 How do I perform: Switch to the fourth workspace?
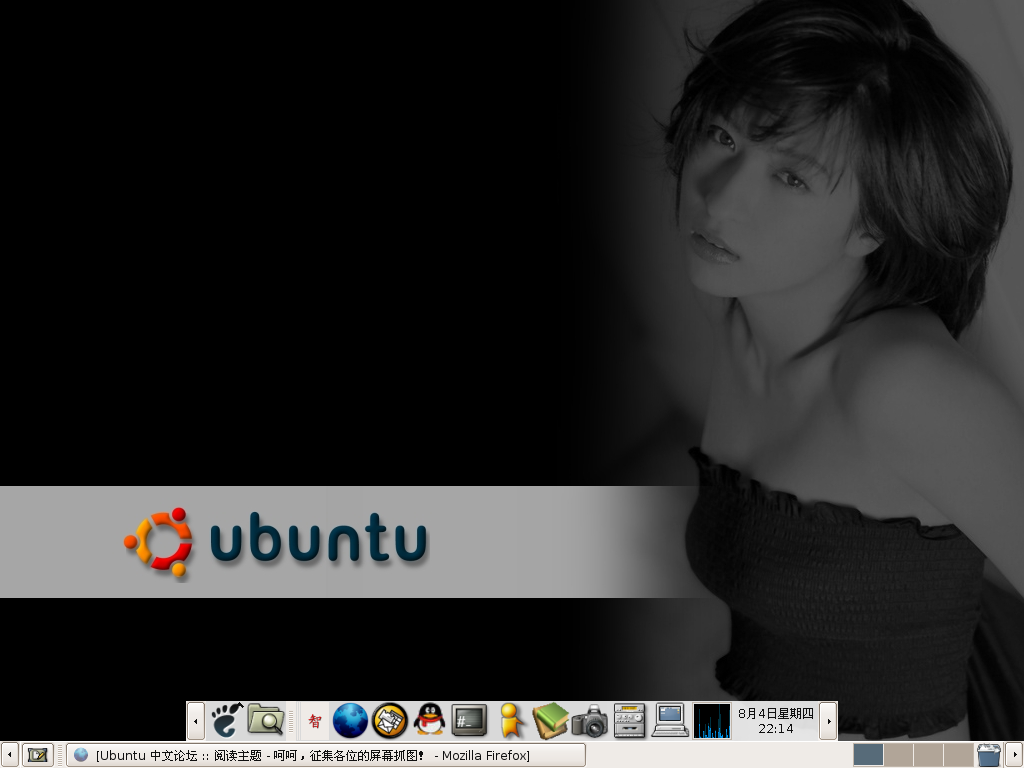click(x=958, y=755)
